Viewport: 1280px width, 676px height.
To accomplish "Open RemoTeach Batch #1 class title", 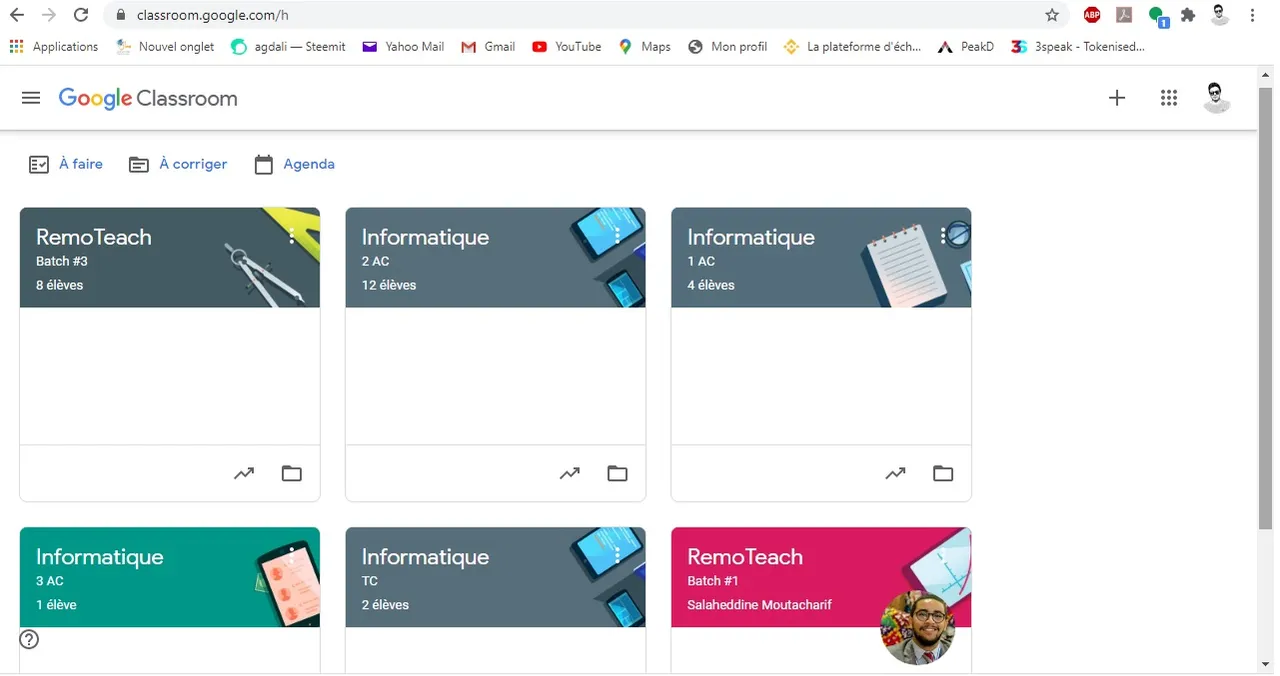I will pyautogui.click(x=745, y=557).
